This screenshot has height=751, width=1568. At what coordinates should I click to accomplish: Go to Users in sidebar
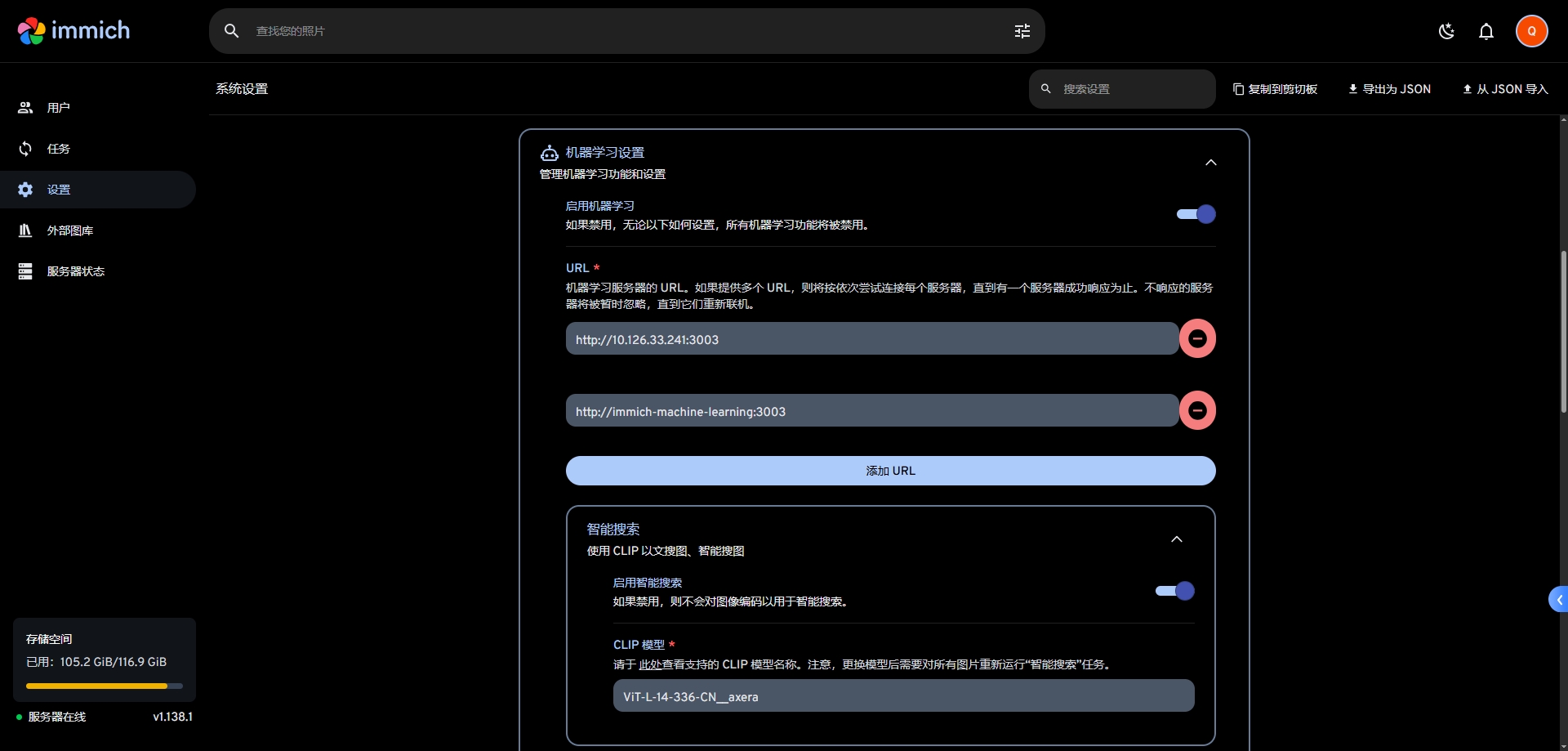point(58,108)
